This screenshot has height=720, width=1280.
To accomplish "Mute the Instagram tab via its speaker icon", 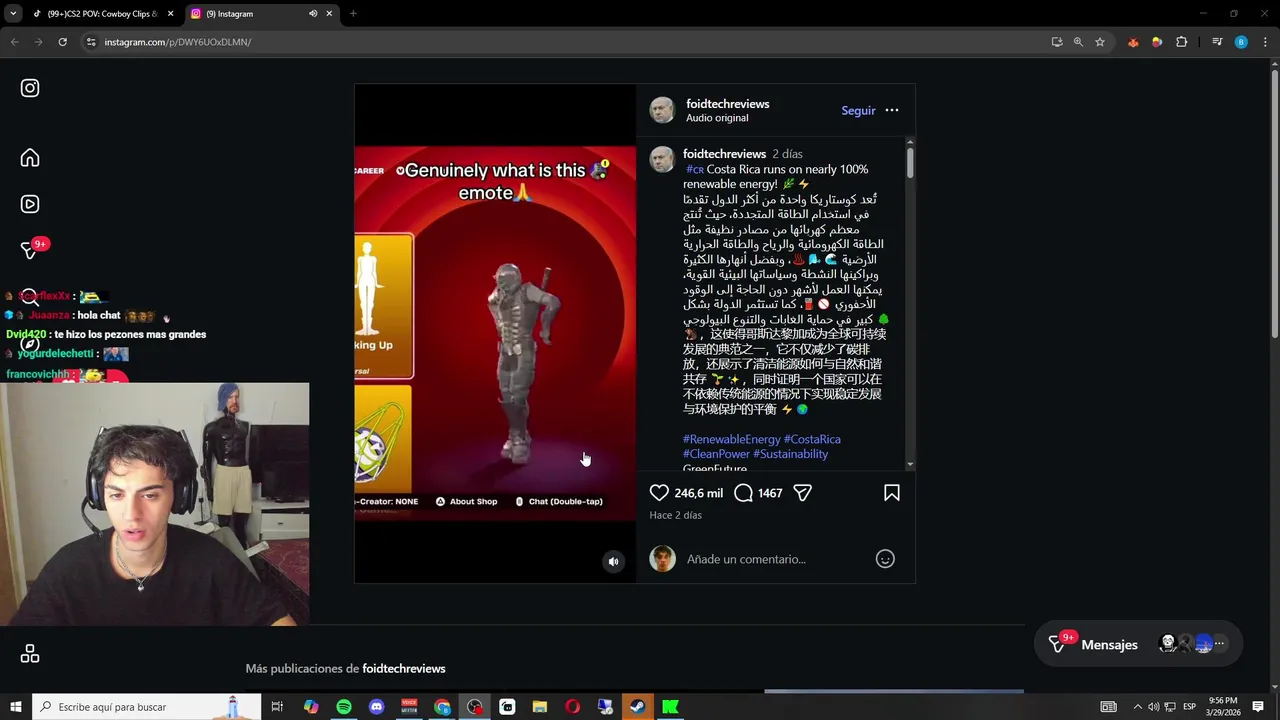I will click(x=313, y=14).
